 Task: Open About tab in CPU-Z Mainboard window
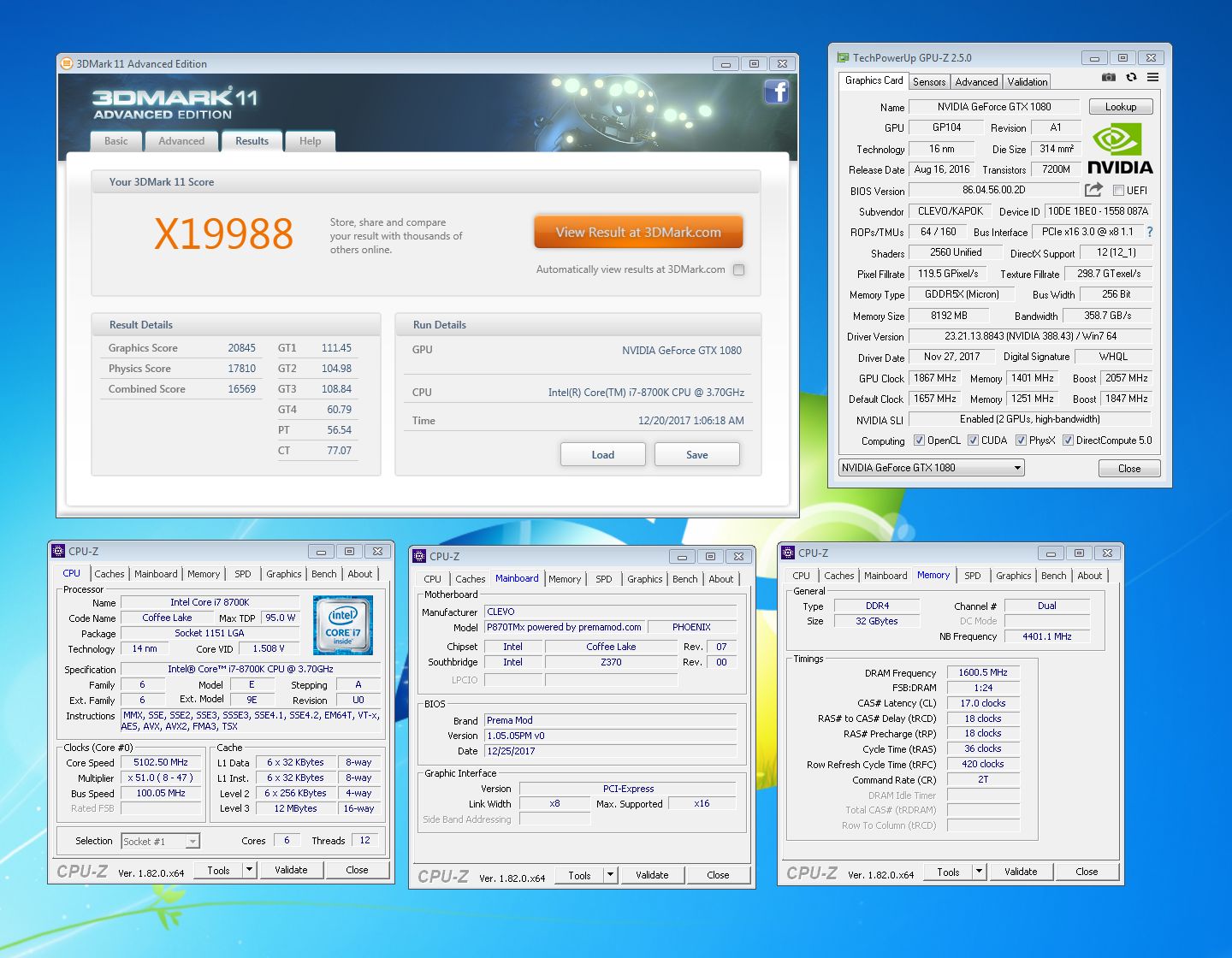[721, 579]
